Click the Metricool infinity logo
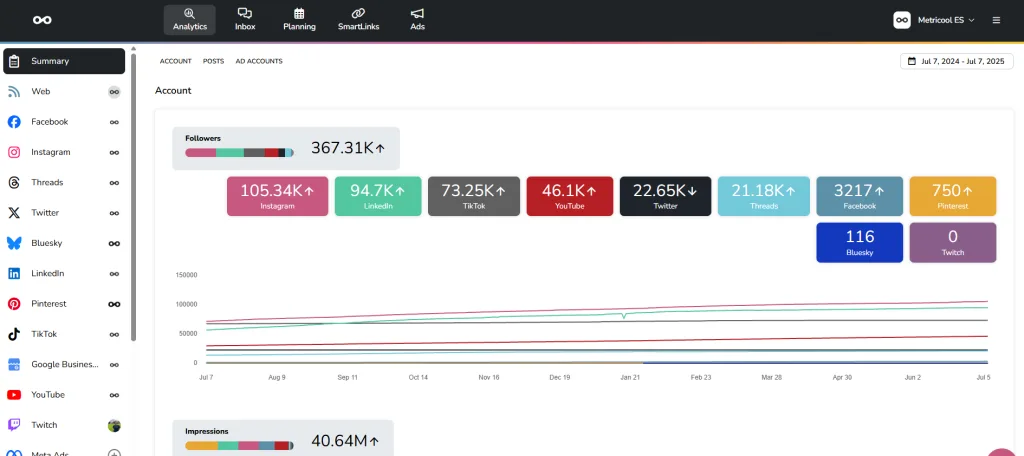Viewport: 1024px width, 456px height. coord(42,20)
